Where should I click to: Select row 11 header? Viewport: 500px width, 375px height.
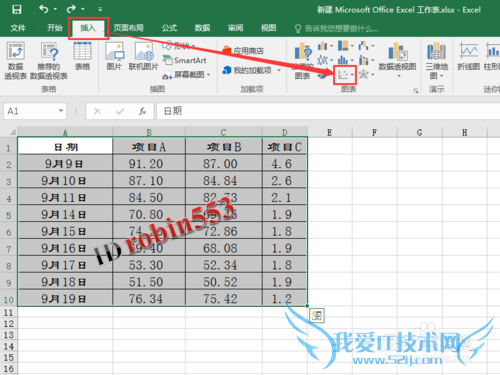(8, 313)
